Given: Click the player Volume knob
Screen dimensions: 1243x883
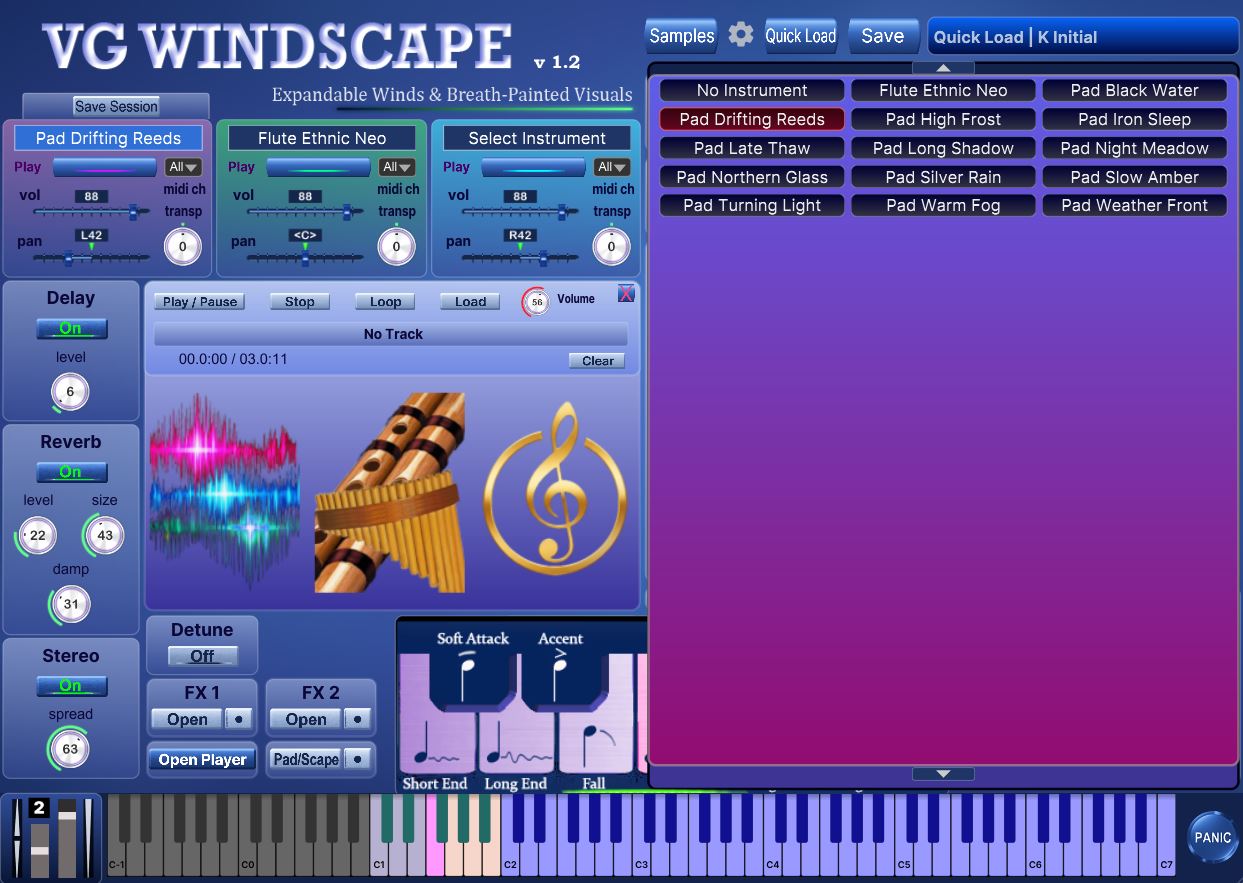Looking at the screenshot, I should click(x=536, y=301).
